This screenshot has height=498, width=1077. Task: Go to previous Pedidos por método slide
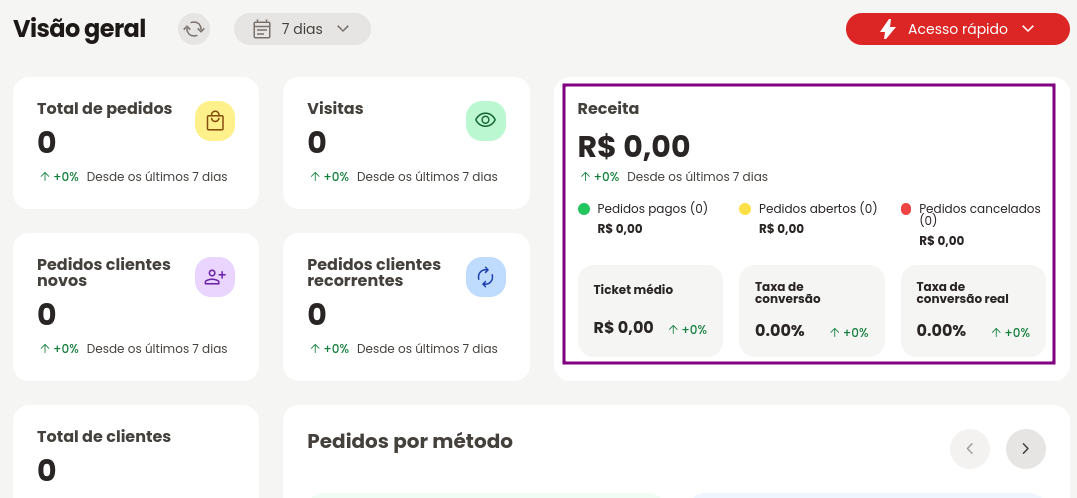point(970,449)
